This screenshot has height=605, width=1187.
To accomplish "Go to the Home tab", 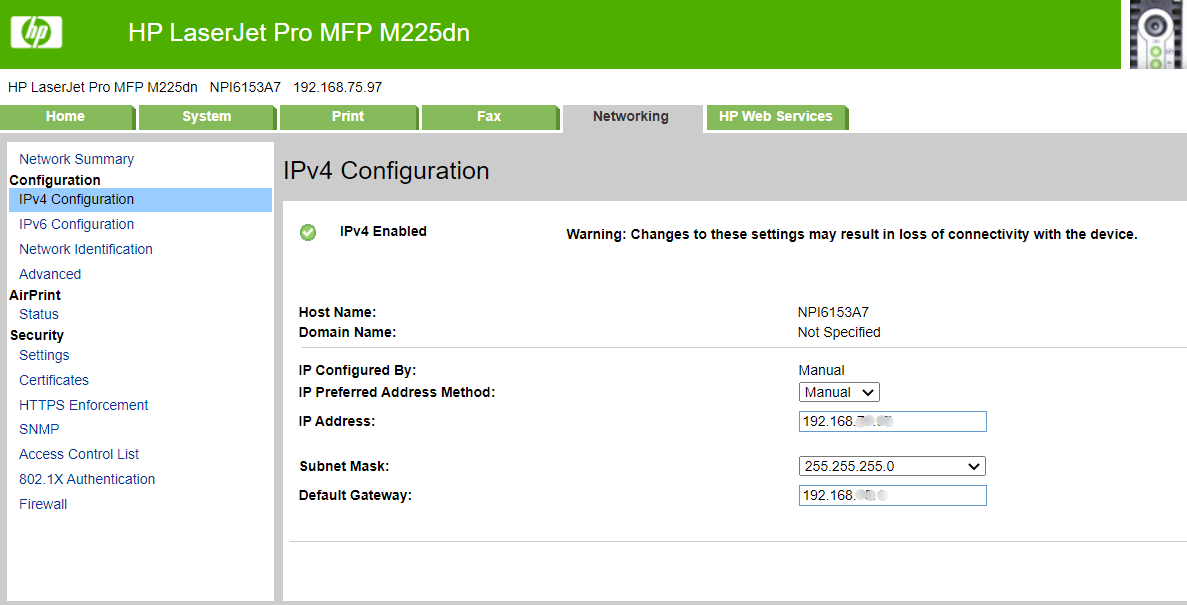I will pos(67,117).
